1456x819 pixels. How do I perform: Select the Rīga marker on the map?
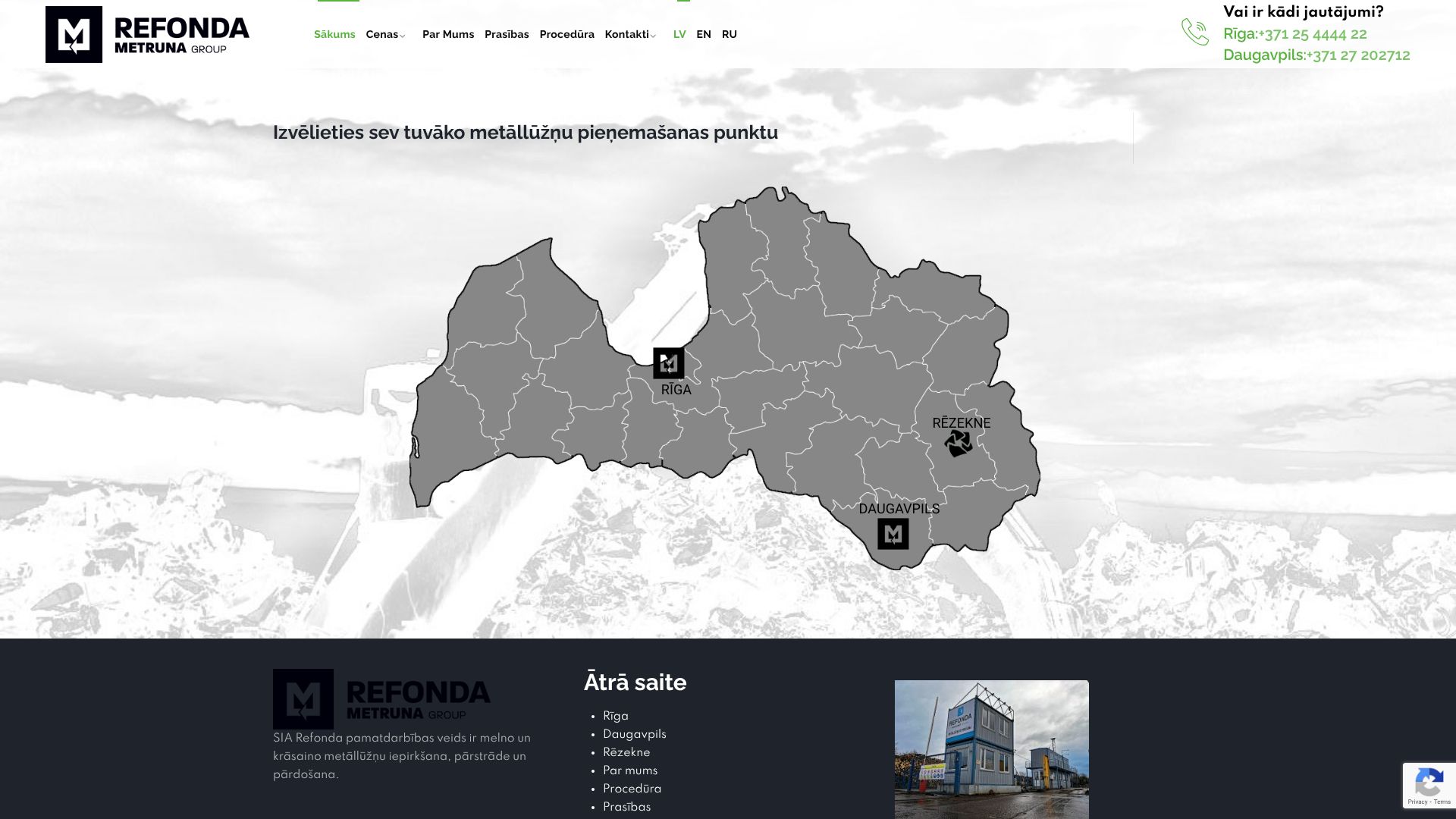coord(668,363)
